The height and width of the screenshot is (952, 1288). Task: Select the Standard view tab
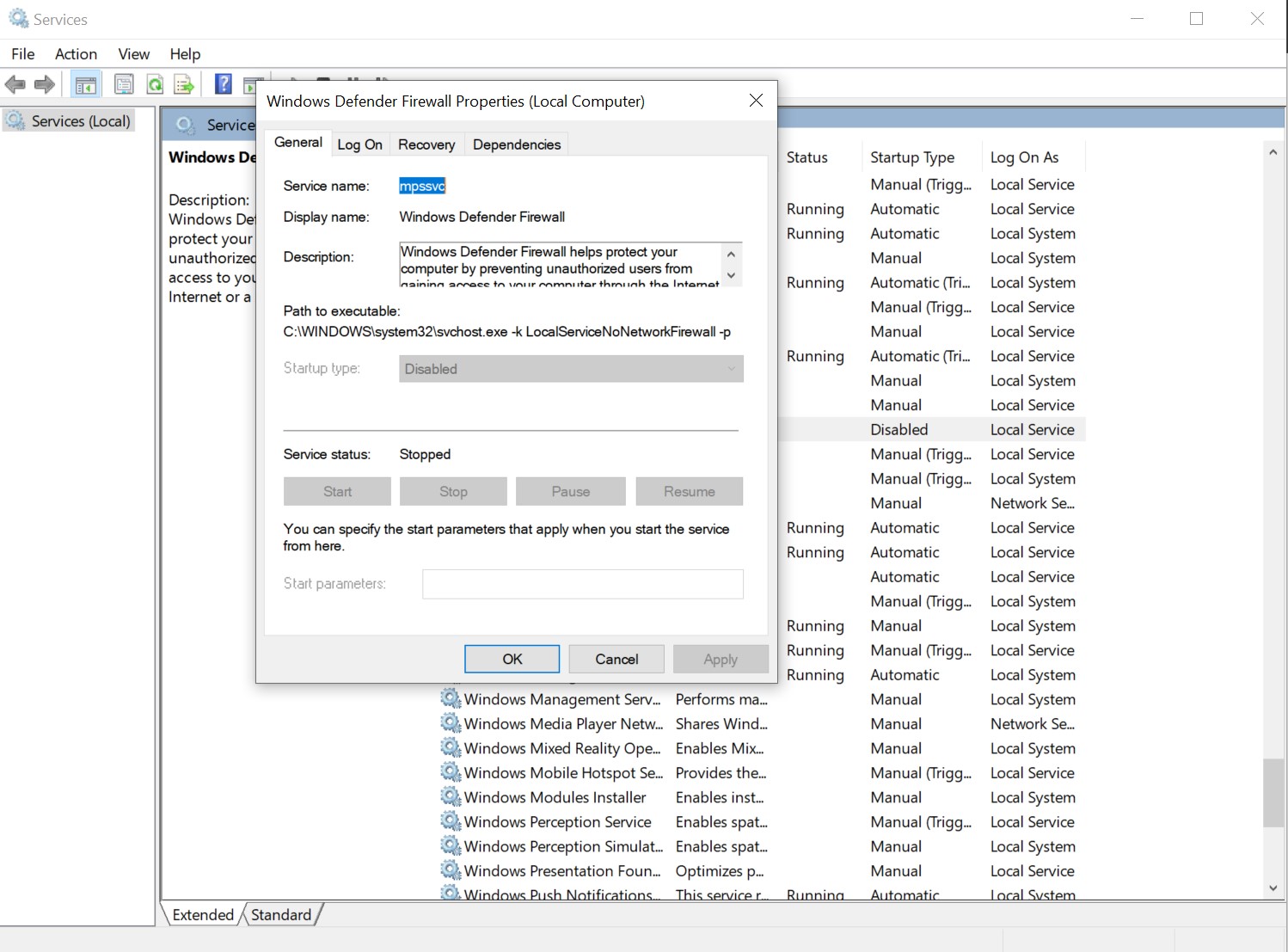click(x=281, y=914)
